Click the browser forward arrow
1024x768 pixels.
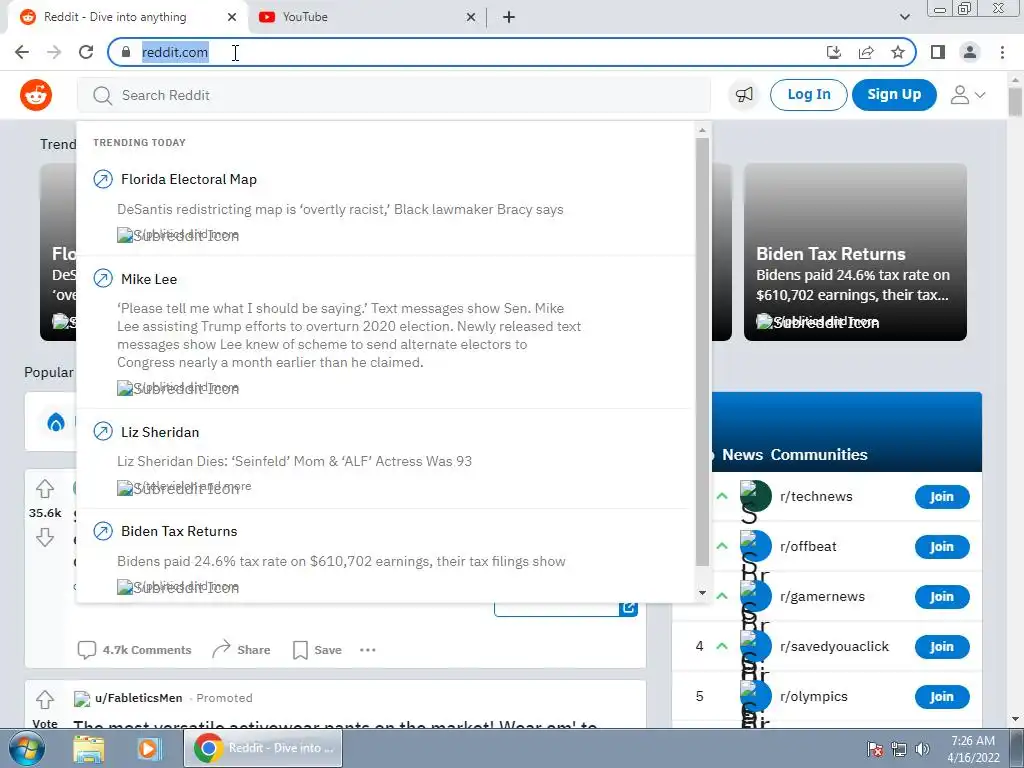tap(54, 52)
